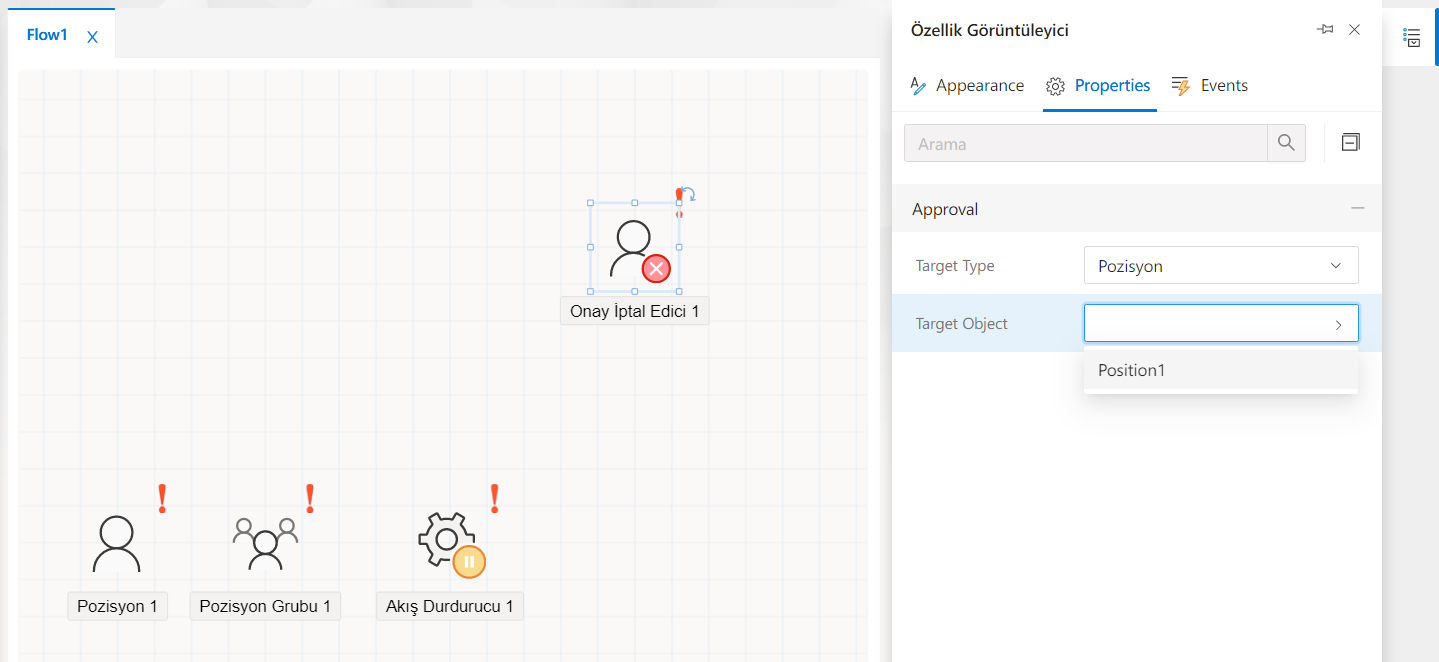Screen dimensions: 1439x662
Task: Switch to the Appearance tab
Action: tap(967, 86)
